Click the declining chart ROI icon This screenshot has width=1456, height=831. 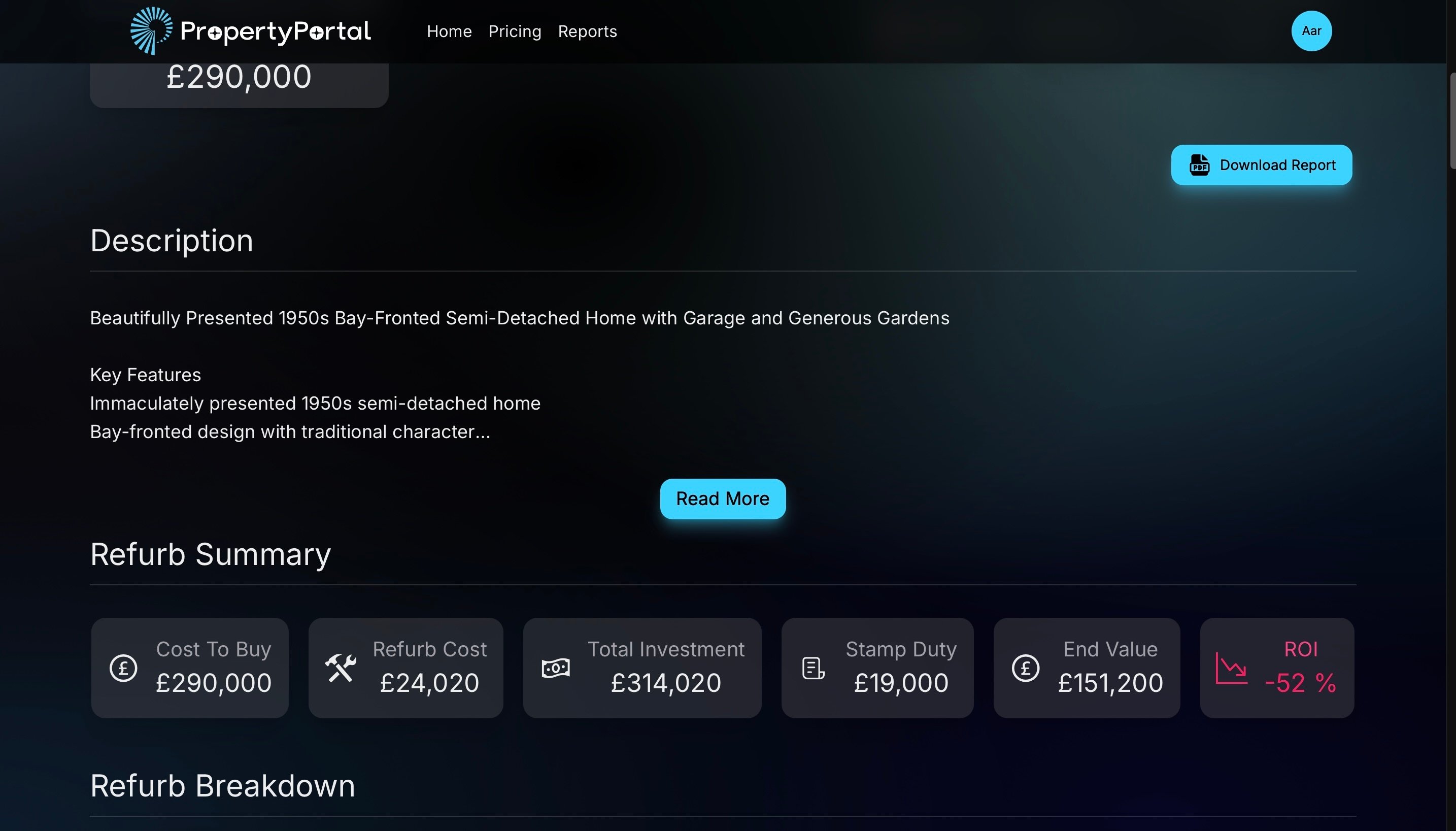coord(1231,668)
